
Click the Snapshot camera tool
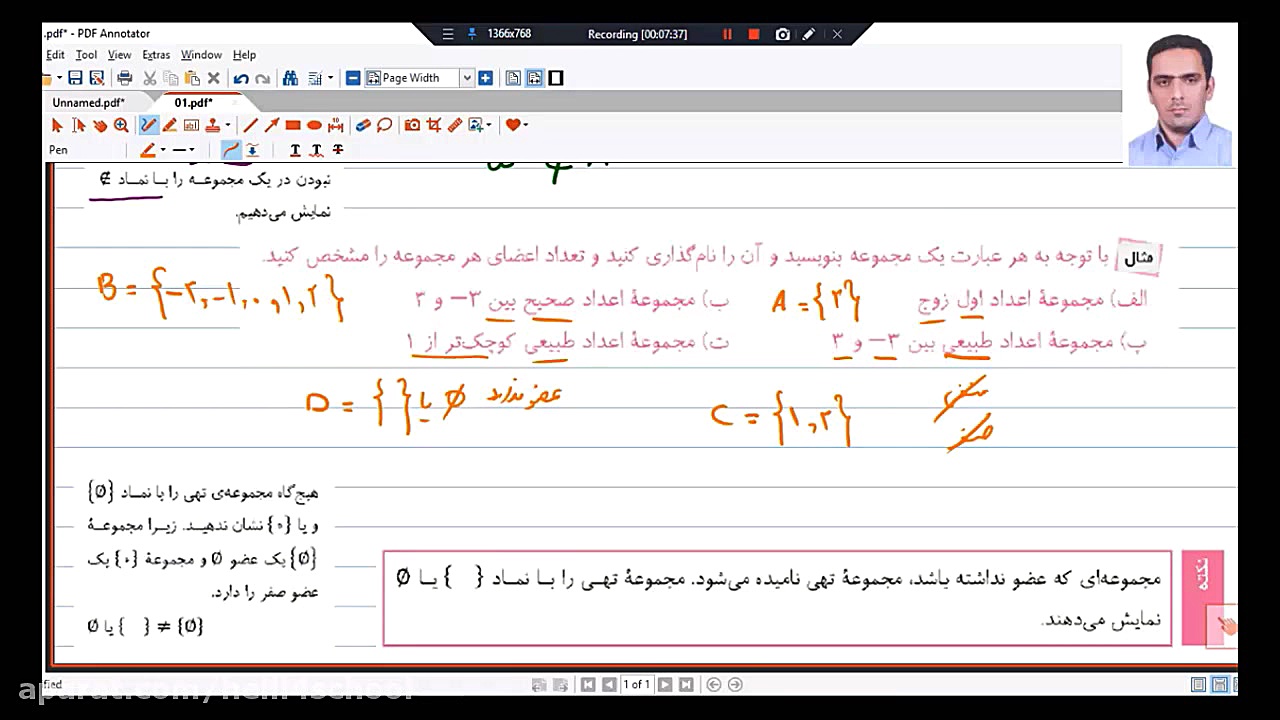coord(412,125)
